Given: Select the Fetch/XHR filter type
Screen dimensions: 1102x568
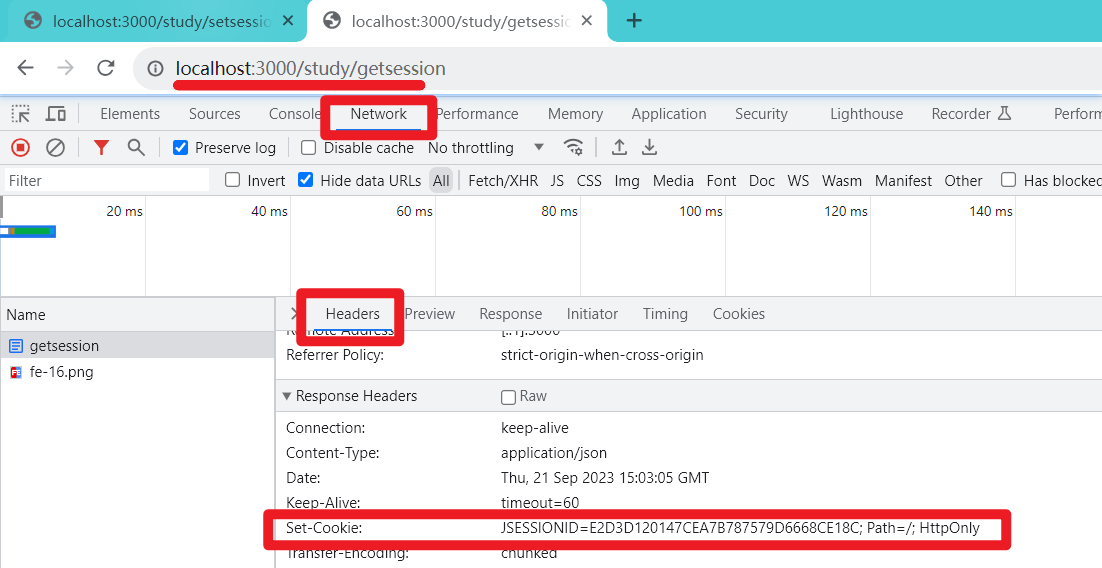Looking at the screenshot, I should coord(503,181).
